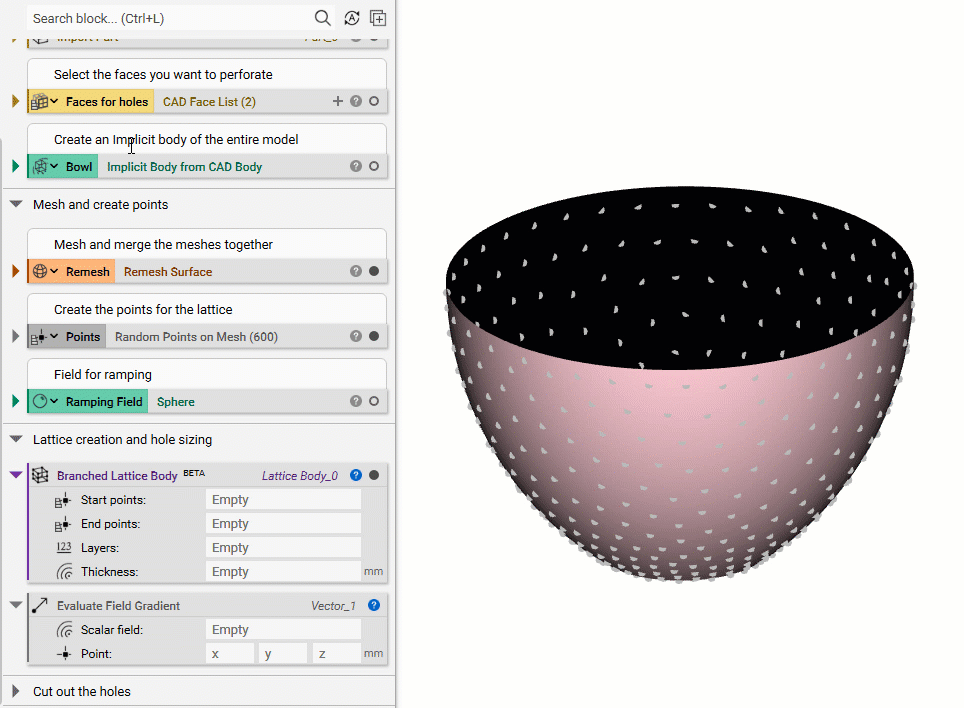Click the x coordinate field of Point
This screenshot has height=708, width=964.
pos(229,653)
